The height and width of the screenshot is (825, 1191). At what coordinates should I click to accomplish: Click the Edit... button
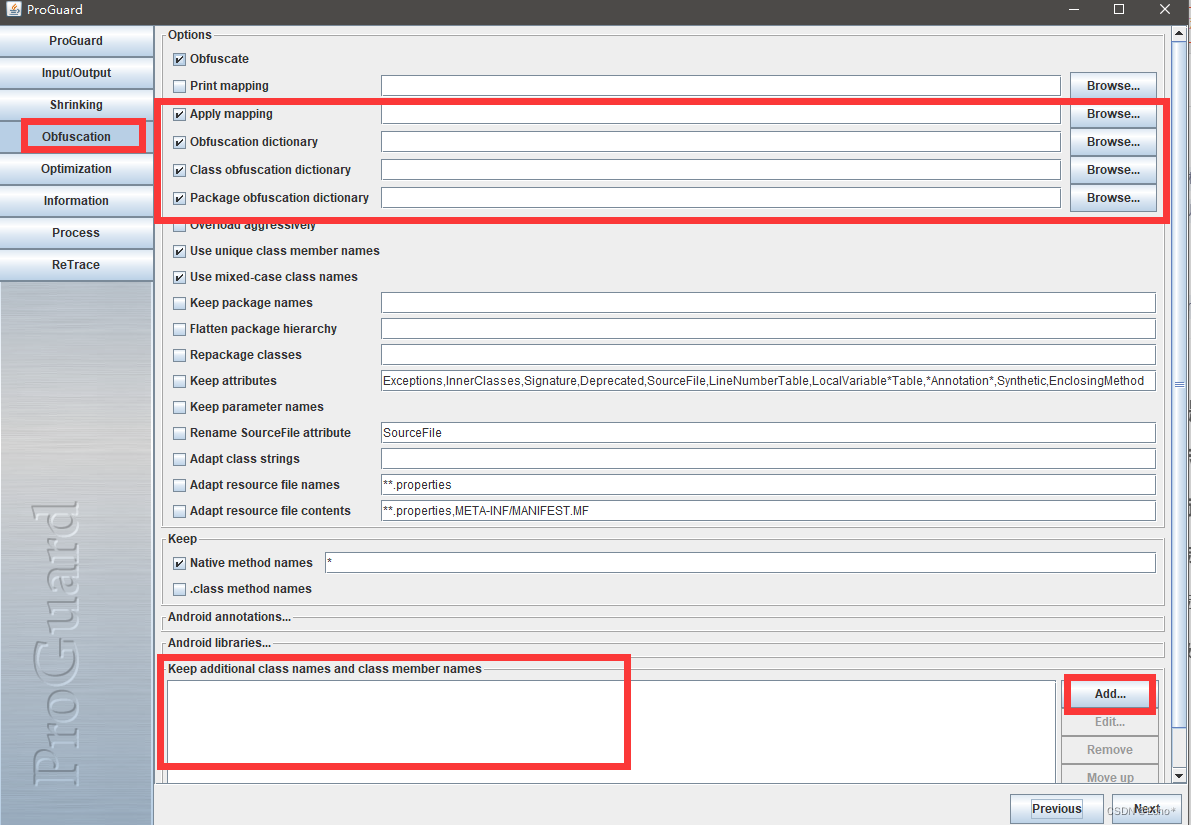pyautogui.click(x=1110, y=722)
